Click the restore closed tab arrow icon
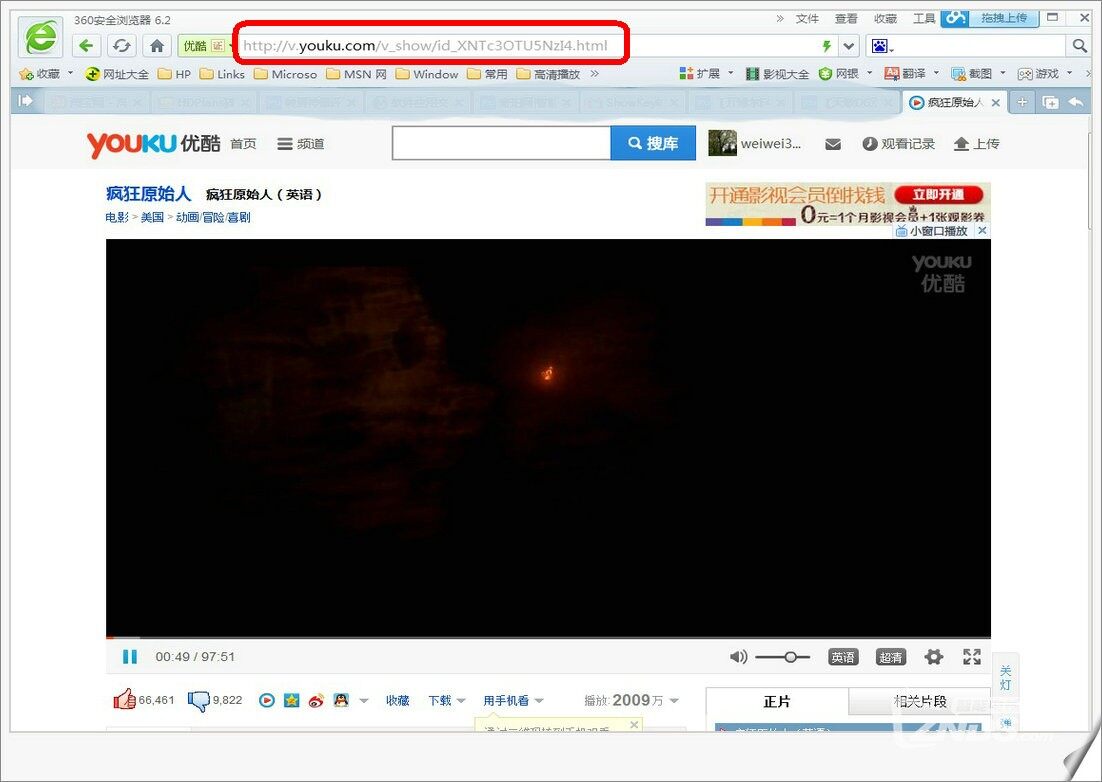1102x782 pixels. pos(1075,103)
